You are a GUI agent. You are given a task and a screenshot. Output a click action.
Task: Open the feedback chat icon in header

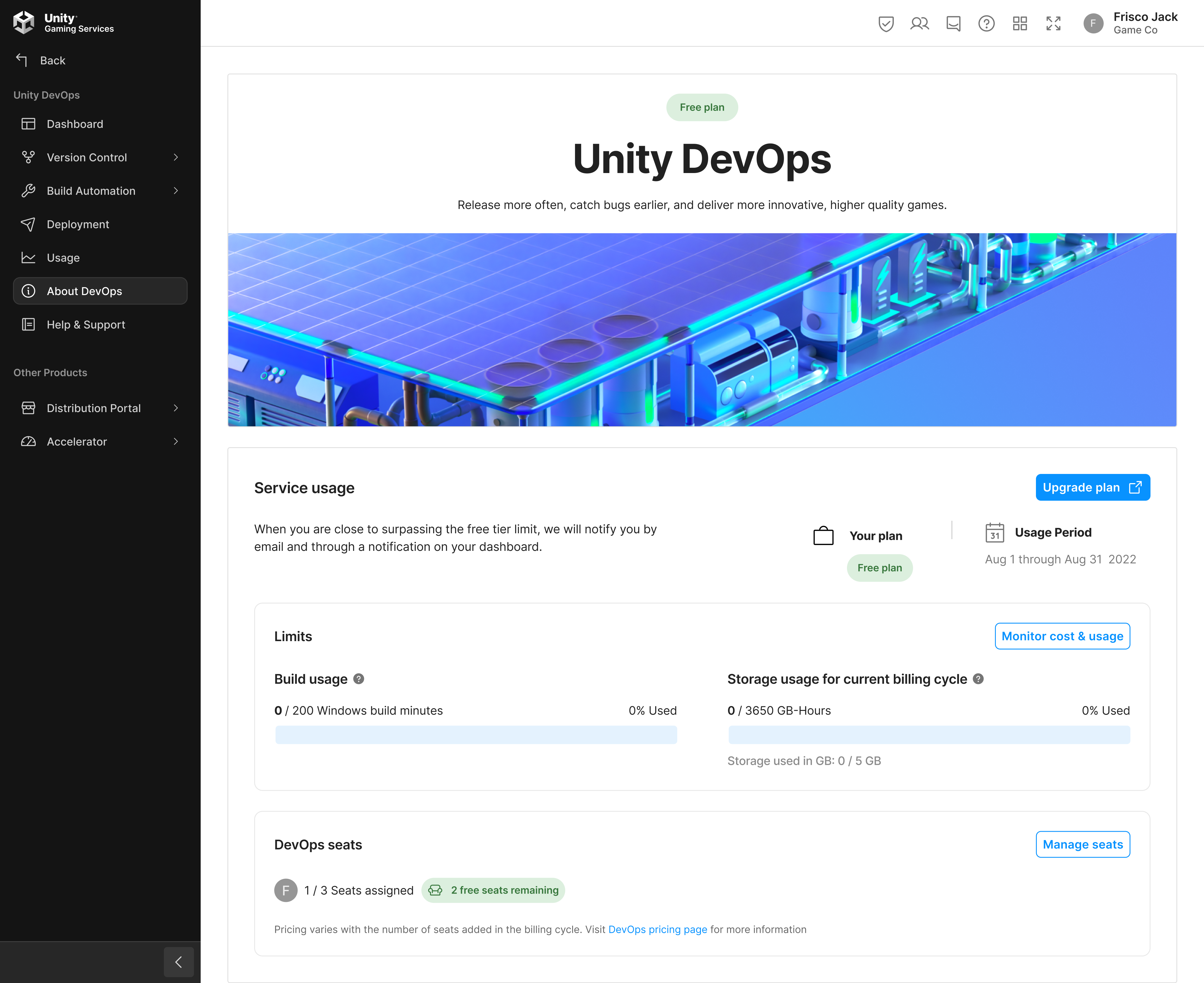pyautogui.click(x=953, y=24)
